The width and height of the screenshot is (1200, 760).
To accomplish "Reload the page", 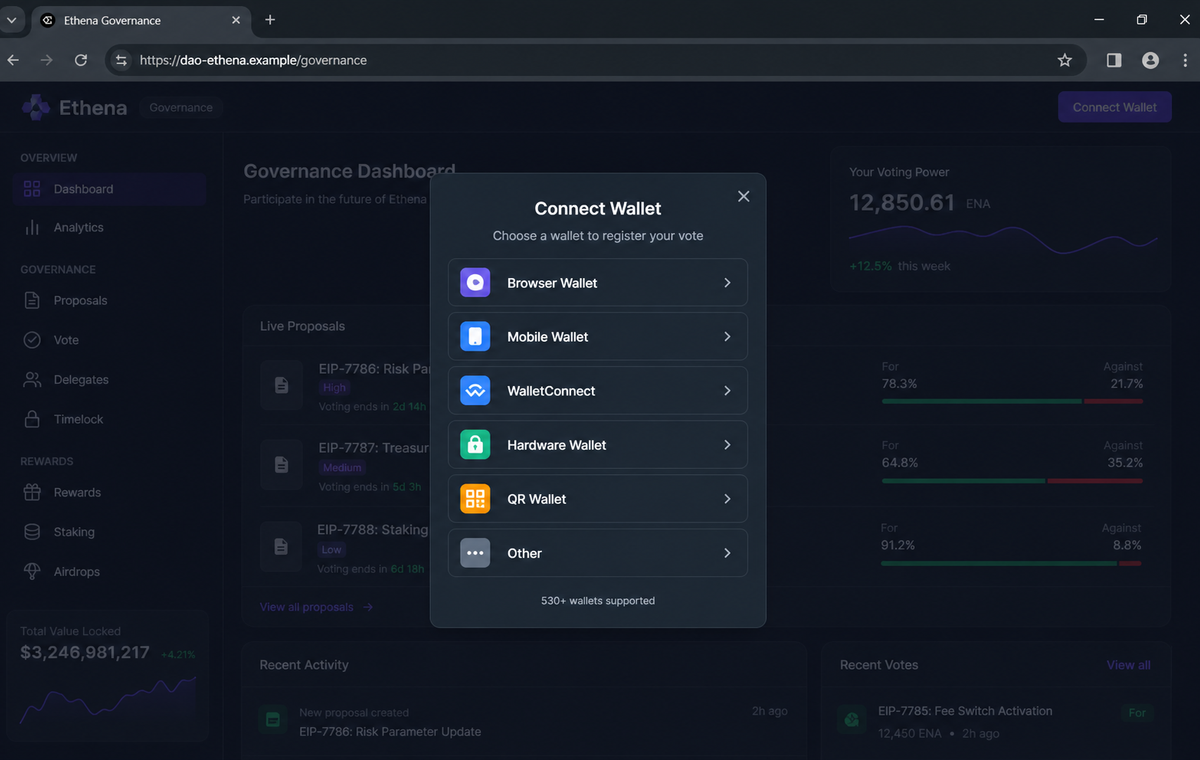I will coord(81,60).
